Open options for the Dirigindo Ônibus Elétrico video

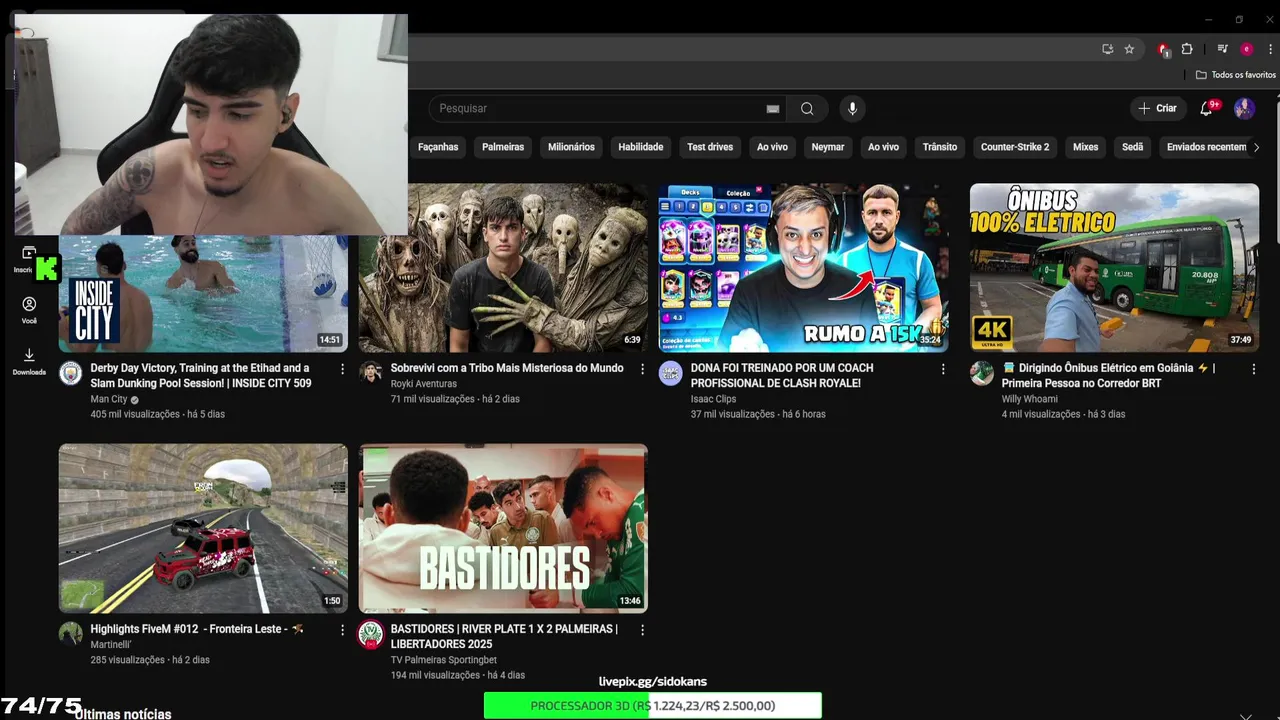1253,369
